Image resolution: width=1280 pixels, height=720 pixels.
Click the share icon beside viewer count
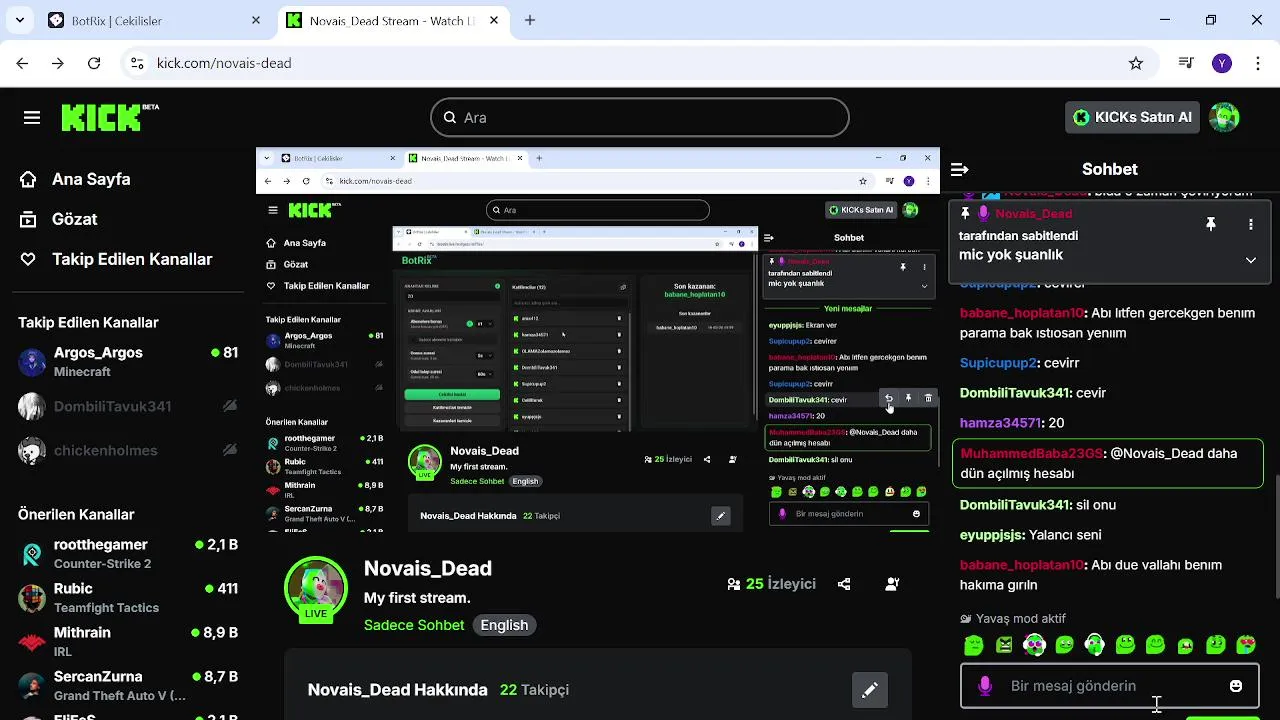pyautogui.click(x=844, y=584)
